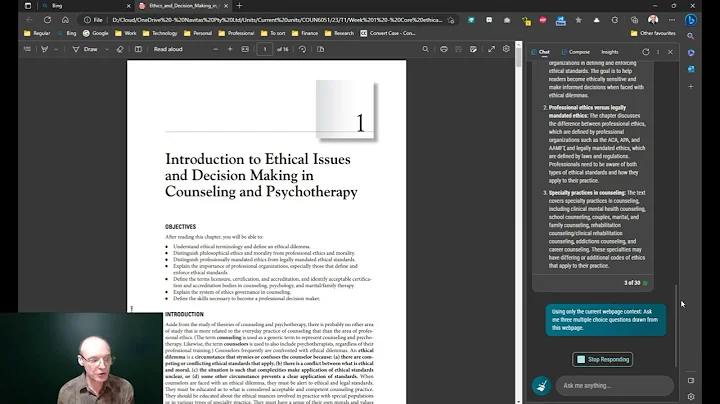Click the Save icon in PDF toolbar
720x404 pixels.
pos(458,49)
